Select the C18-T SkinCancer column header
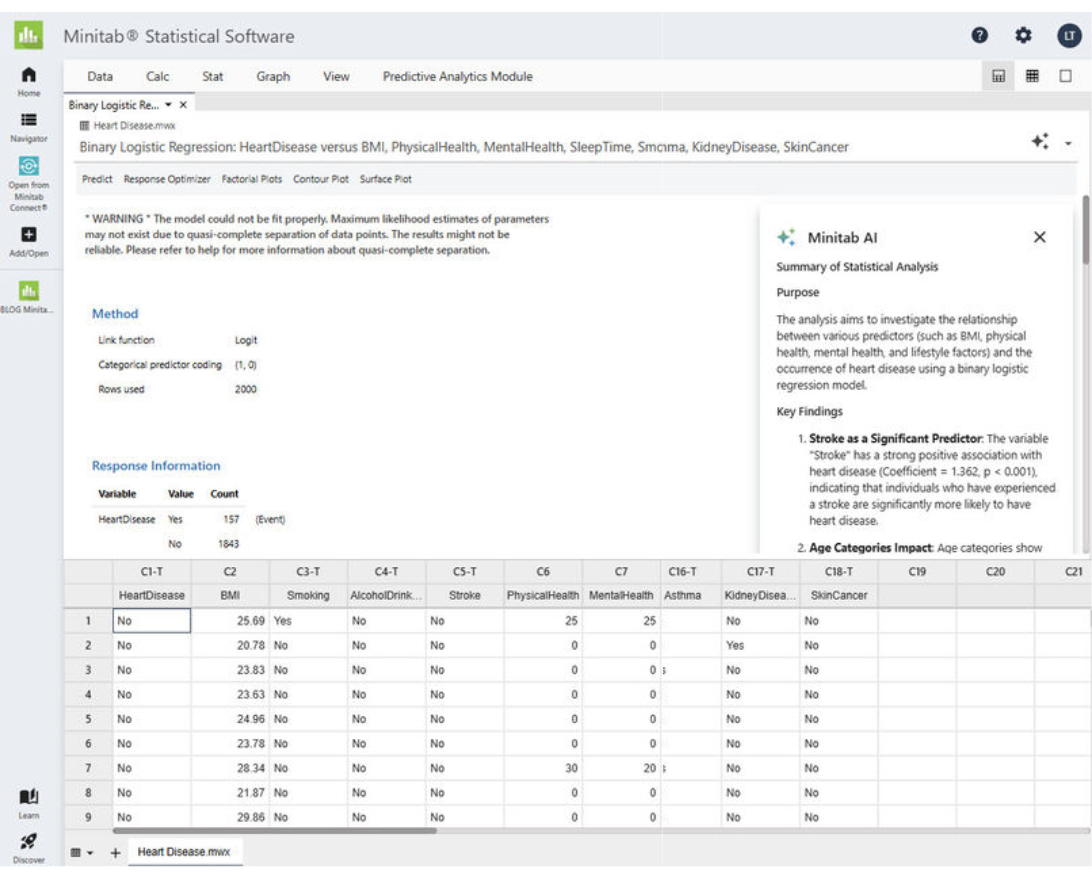1092x878 pixels. pos(838,583)
